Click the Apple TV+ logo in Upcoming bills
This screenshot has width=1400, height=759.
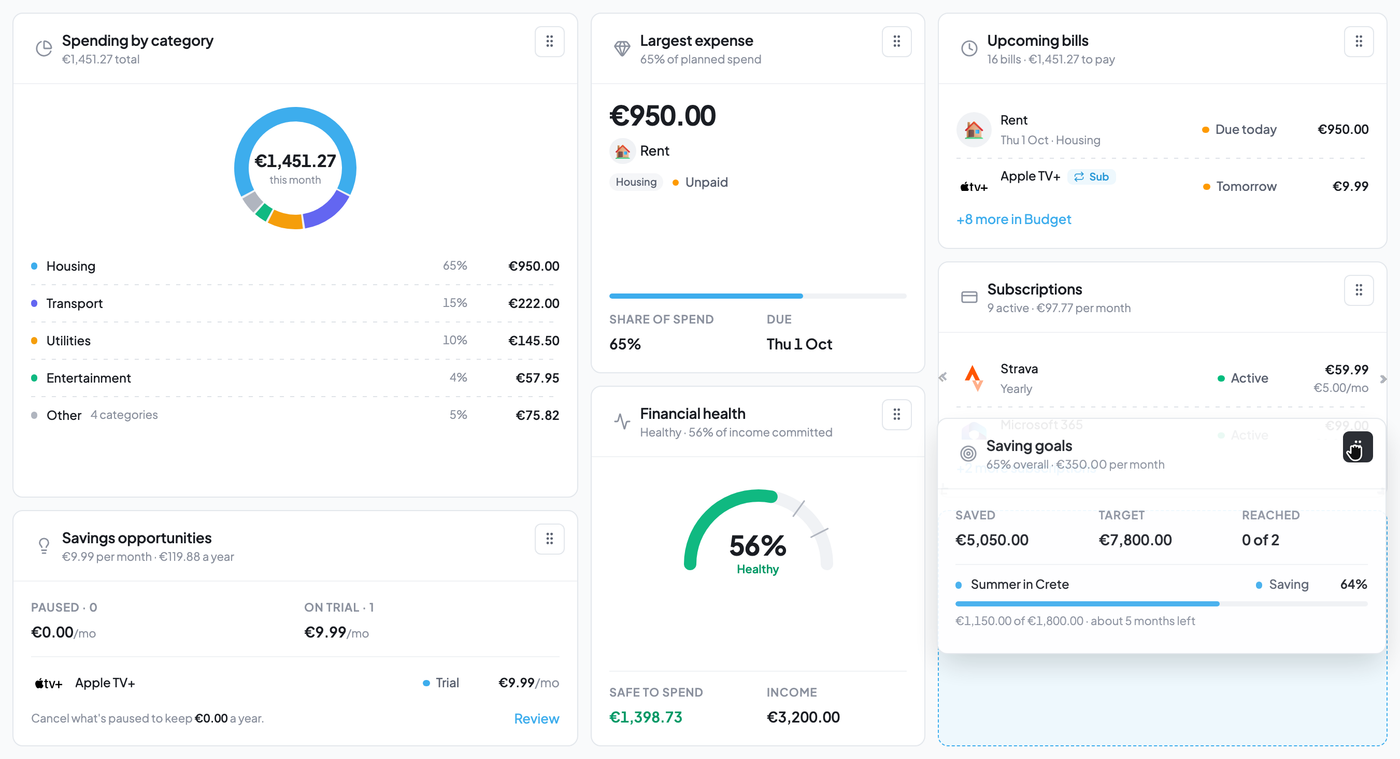pos(974,187)
